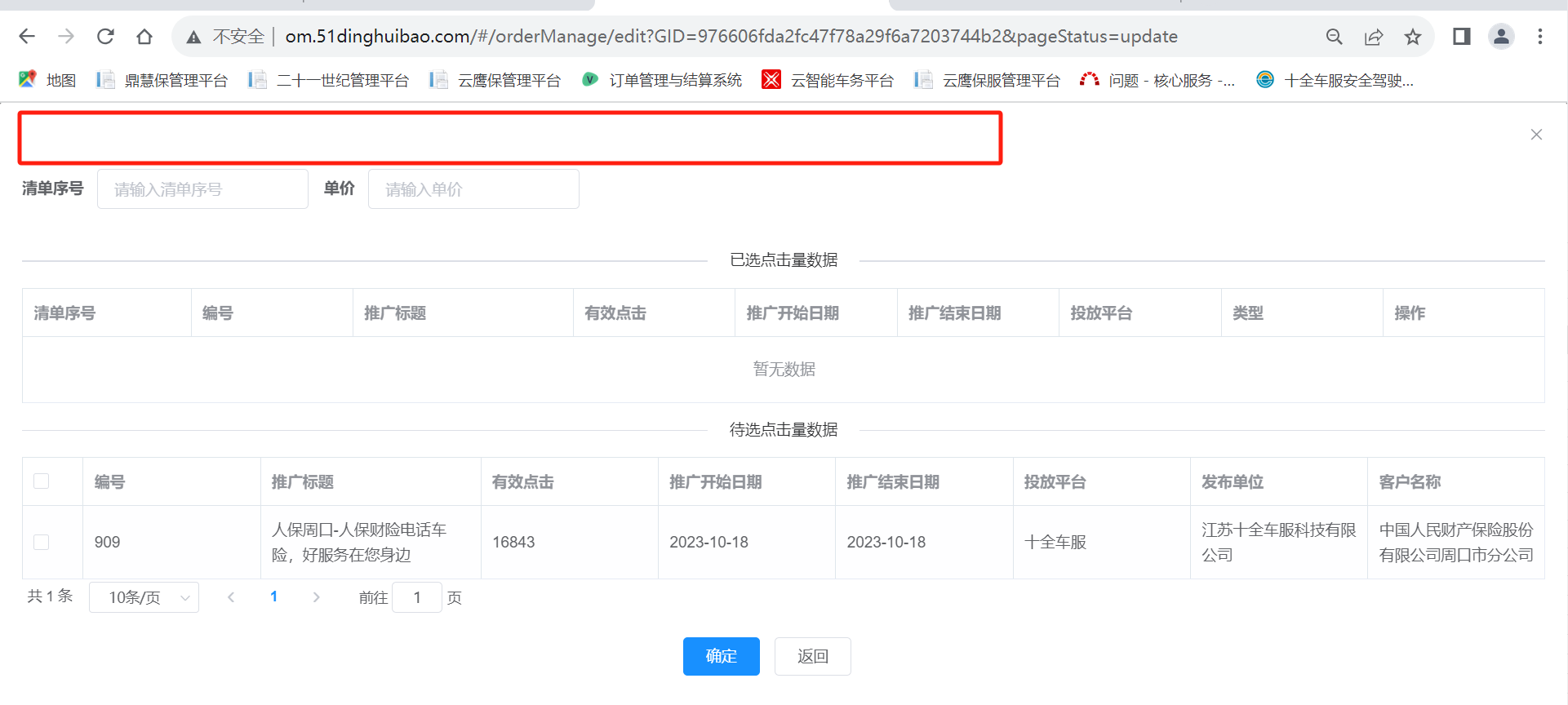1568x705 pixels.
Task: Click the 客户名称 cell 中国人民财产保险股份有限公司周口市分公司
Action: (x=1456, y=543)
